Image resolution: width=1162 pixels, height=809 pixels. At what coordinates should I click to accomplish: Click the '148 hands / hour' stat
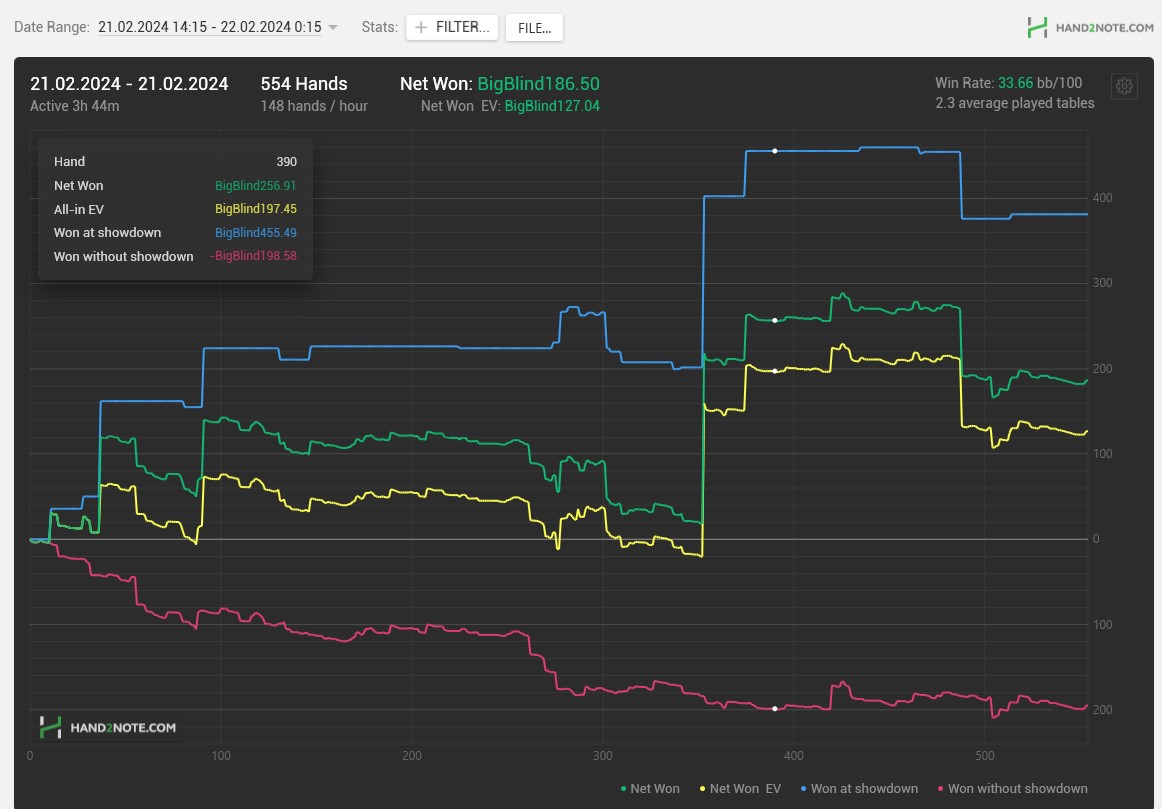click(x=314, y=106)
